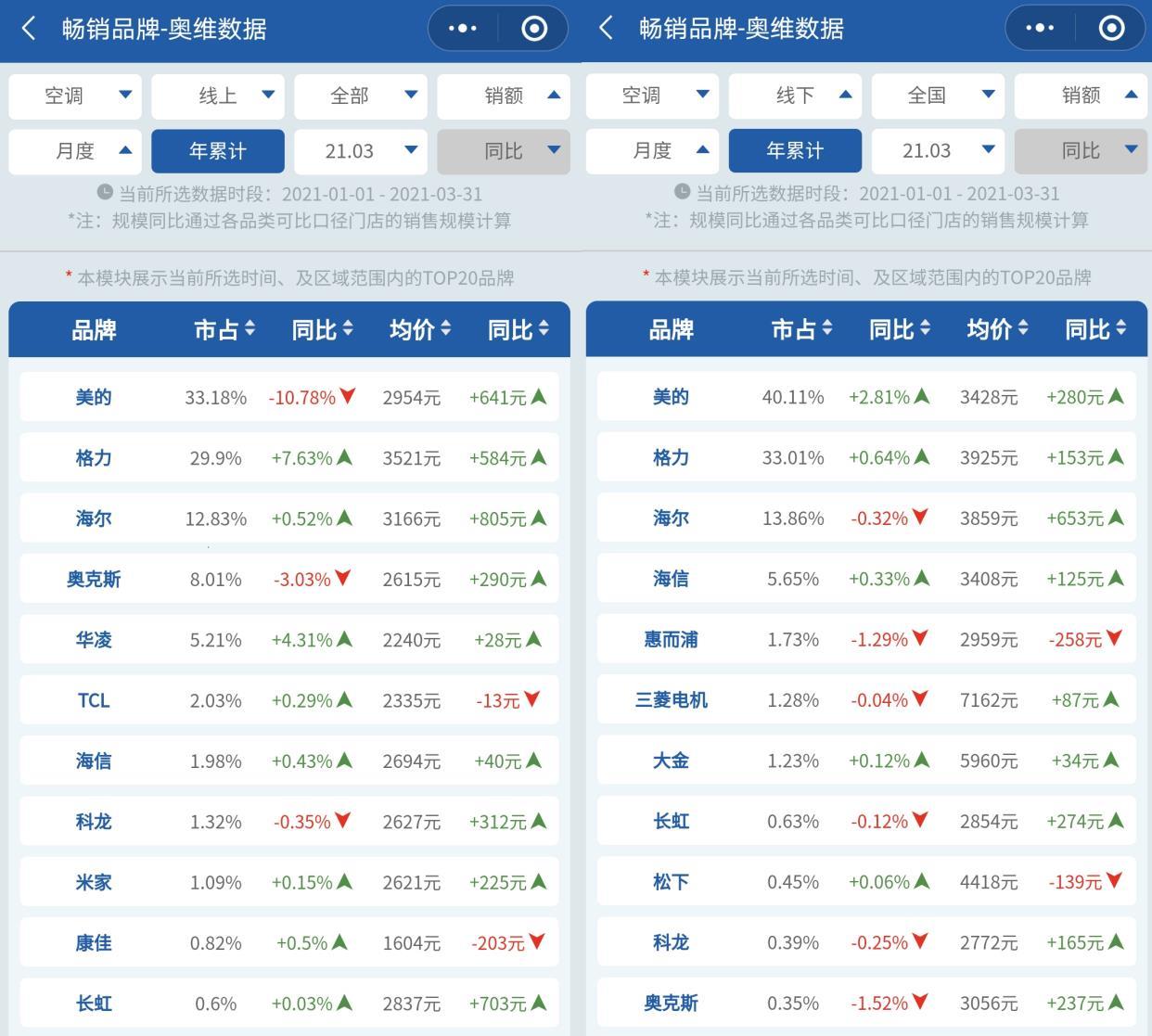
Task: Click -10.78% change value
Action: coord(302,398)
